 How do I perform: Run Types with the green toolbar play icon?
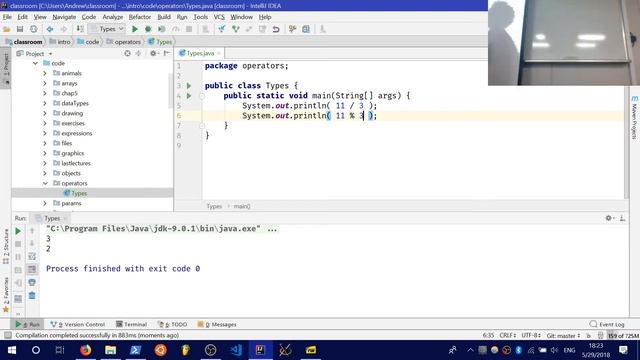(x=135, y=29)
